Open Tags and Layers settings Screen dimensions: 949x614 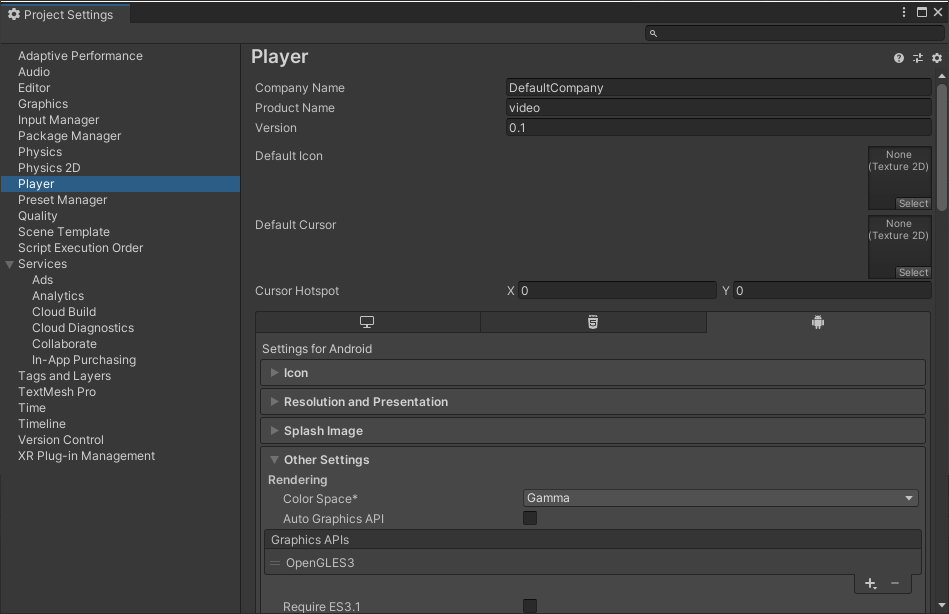coord(65,376)
